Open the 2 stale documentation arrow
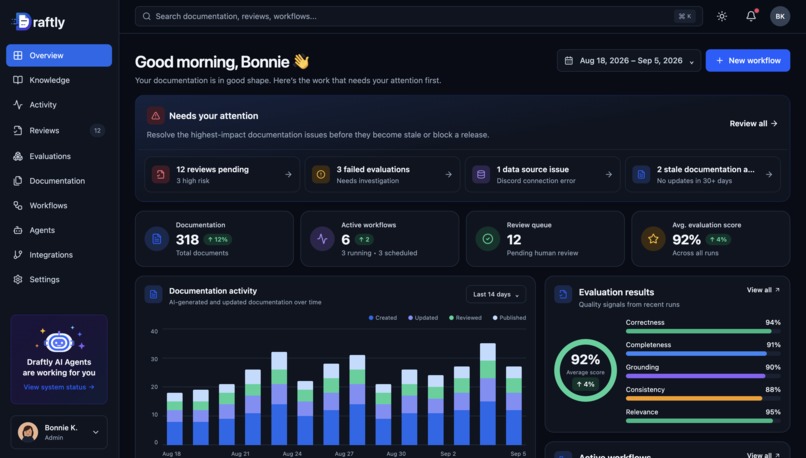The width and height of the screenshot is (806, 458). point(769,175)
